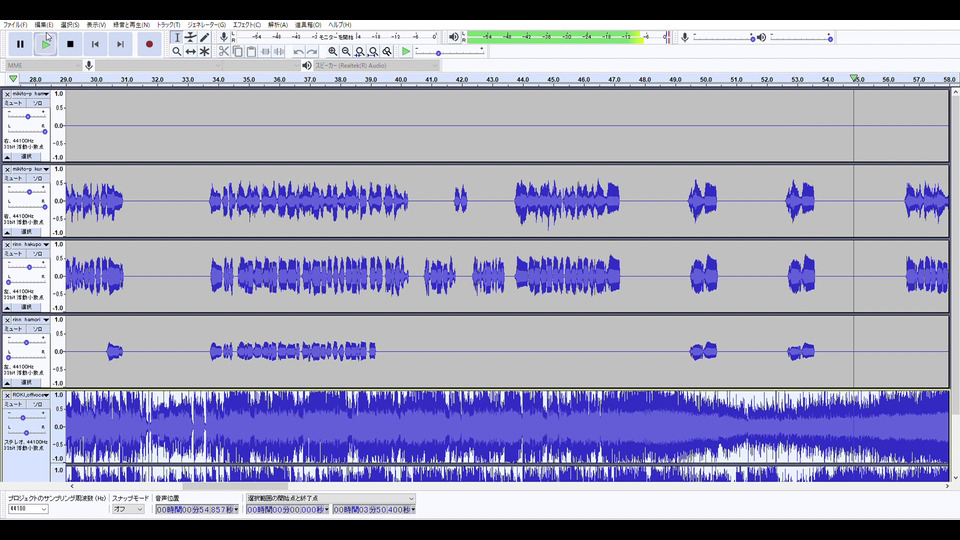
Task: Solo the mikito-p kur track
Action: (37, 179)
